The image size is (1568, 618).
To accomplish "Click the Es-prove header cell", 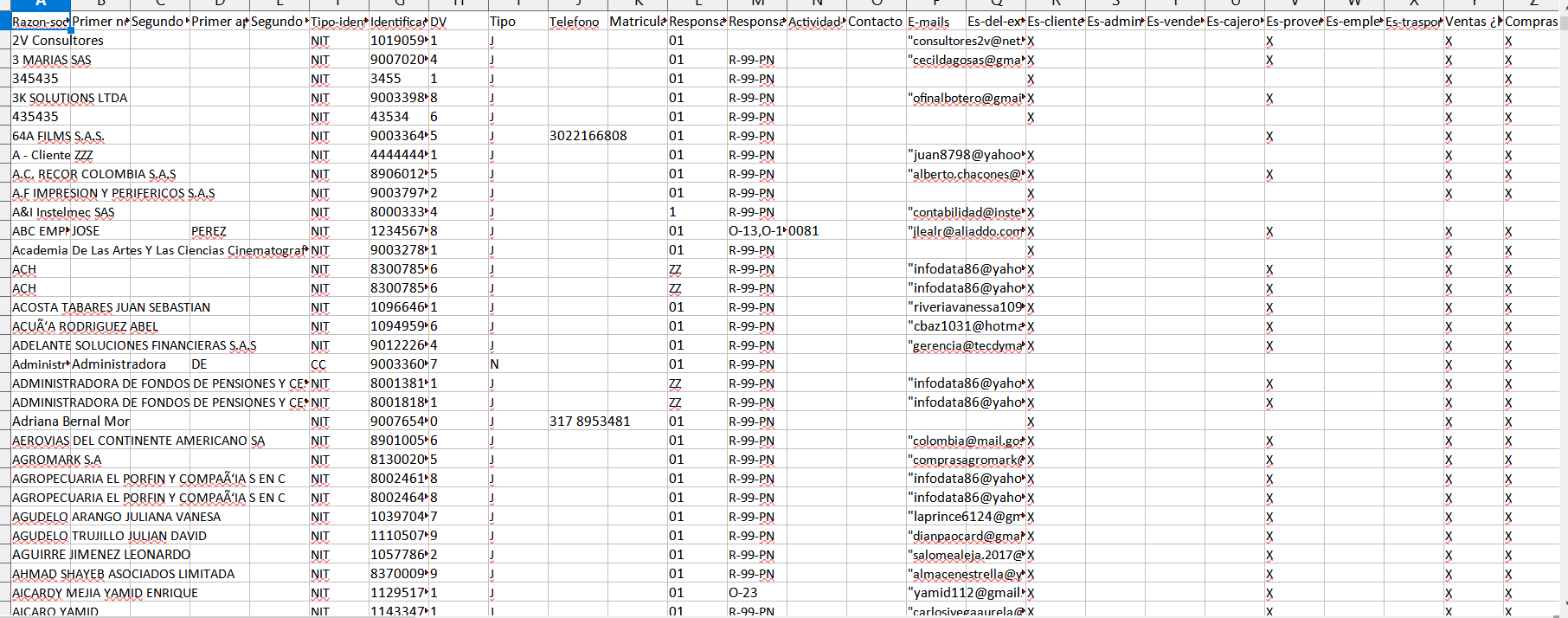I will click(1294, 22).
